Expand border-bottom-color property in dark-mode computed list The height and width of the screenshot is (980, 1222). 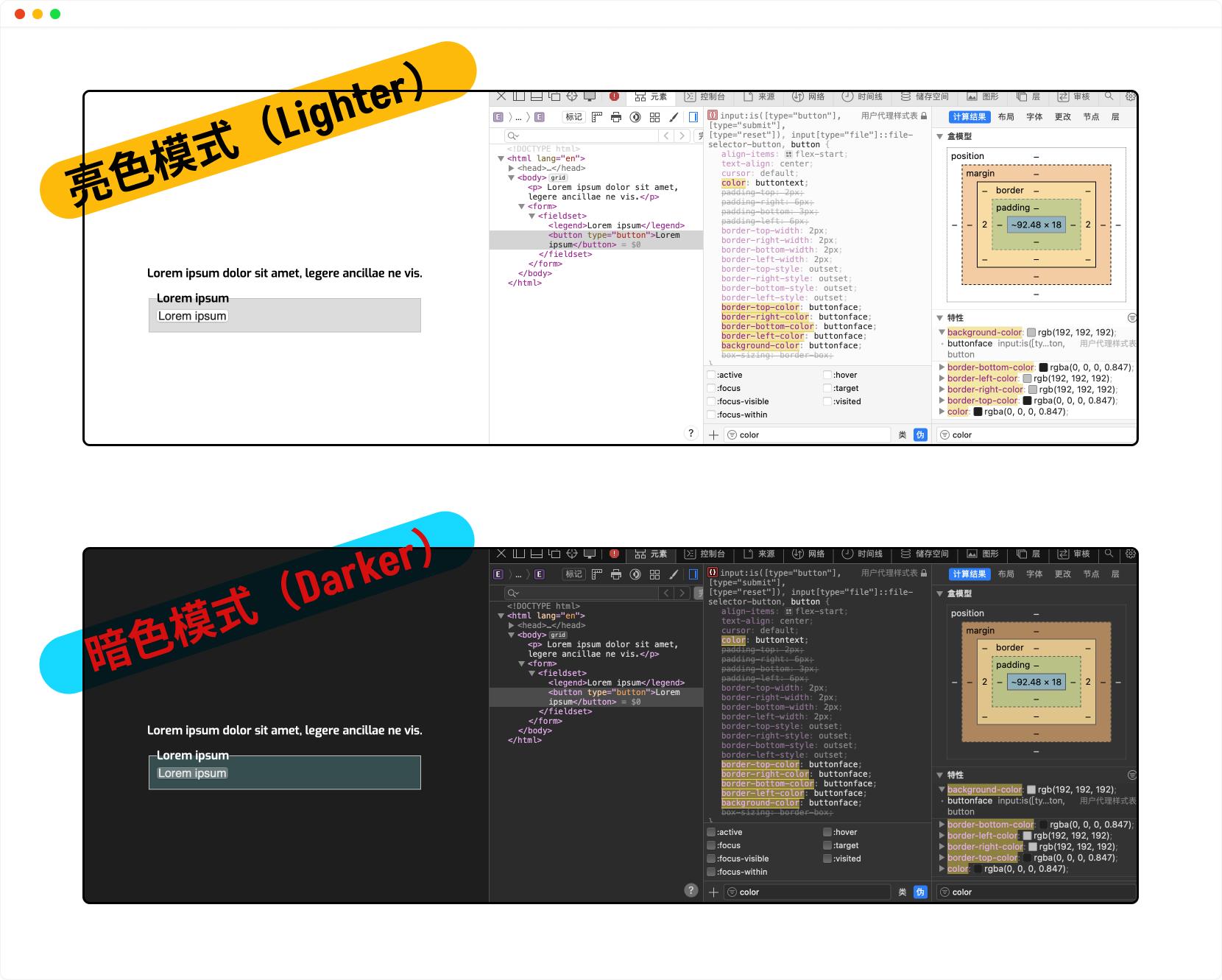pos(942,825)
